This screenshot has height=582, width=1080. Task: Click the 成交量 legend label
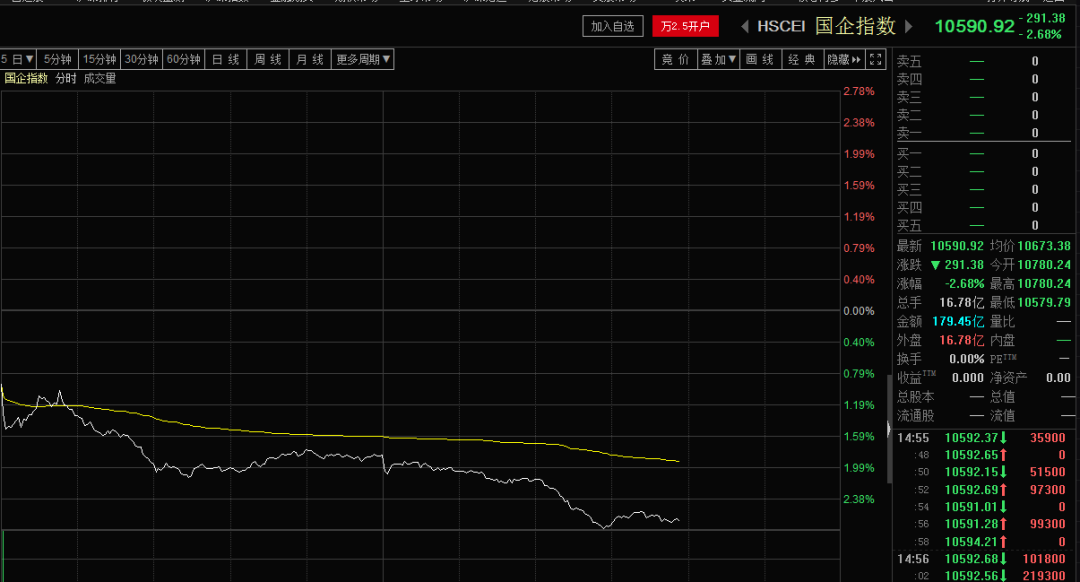100,79
